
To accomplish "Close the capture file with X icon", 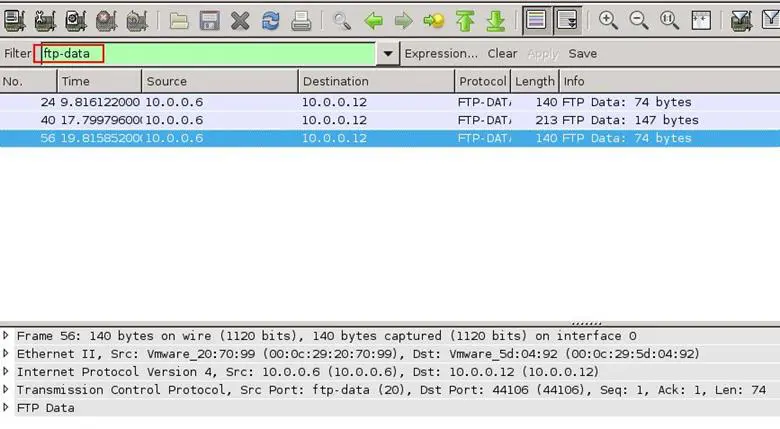I will click(x=240, y=20).
